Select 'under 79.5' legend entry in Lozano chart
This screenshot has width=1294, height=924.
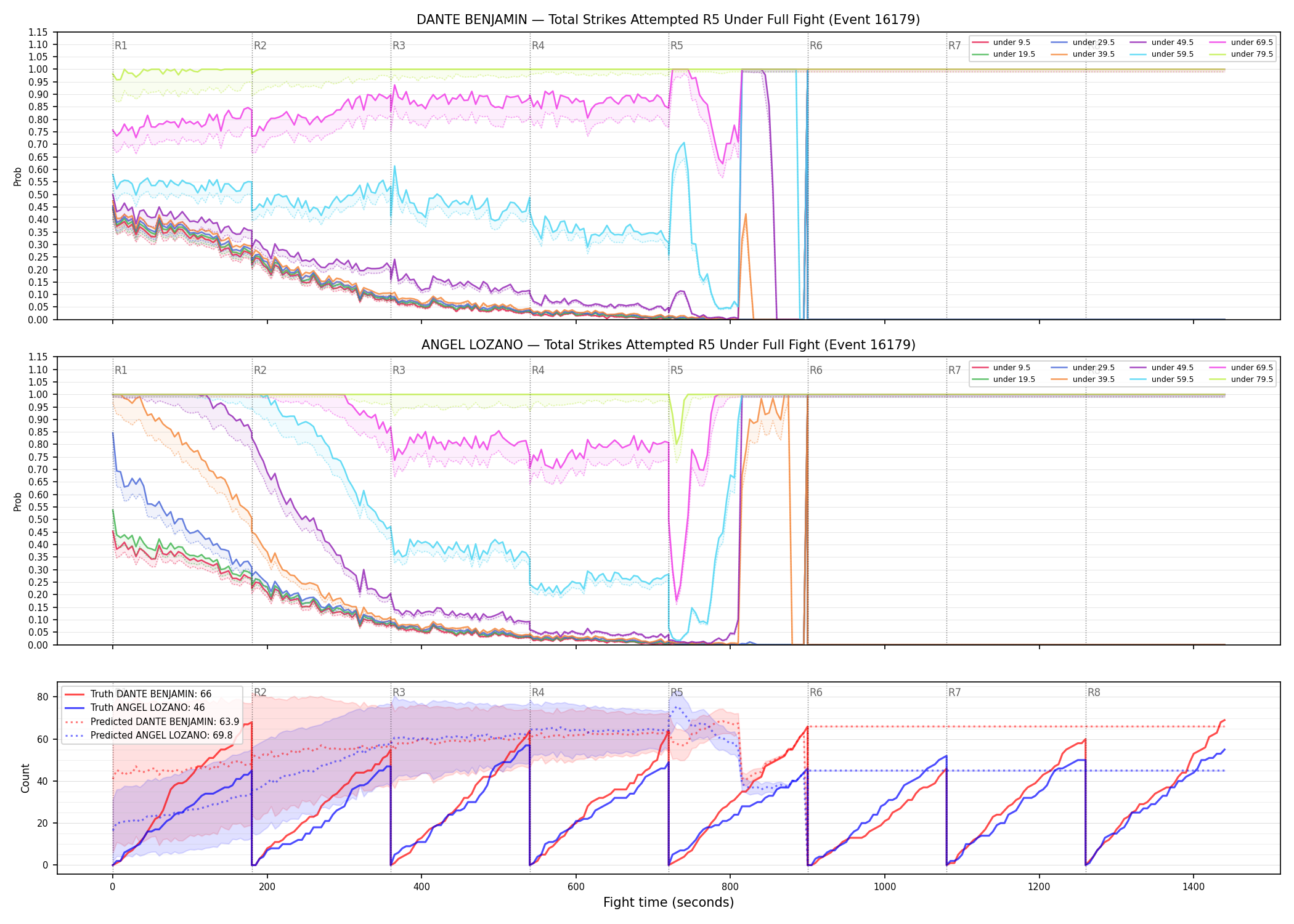coord(1241,379)
